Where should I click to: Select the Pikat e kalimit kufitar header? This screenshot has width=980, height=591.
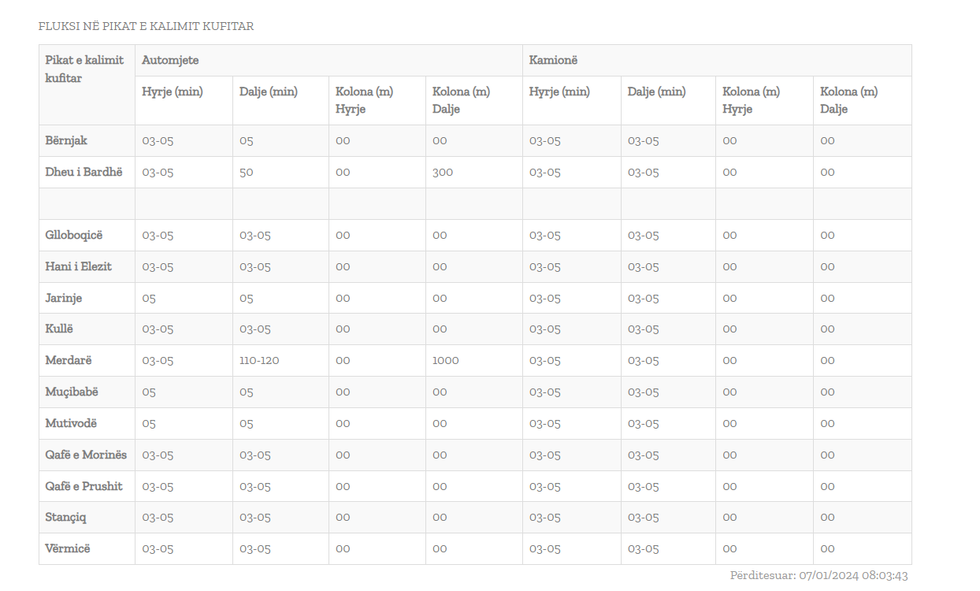click(84, 69)
